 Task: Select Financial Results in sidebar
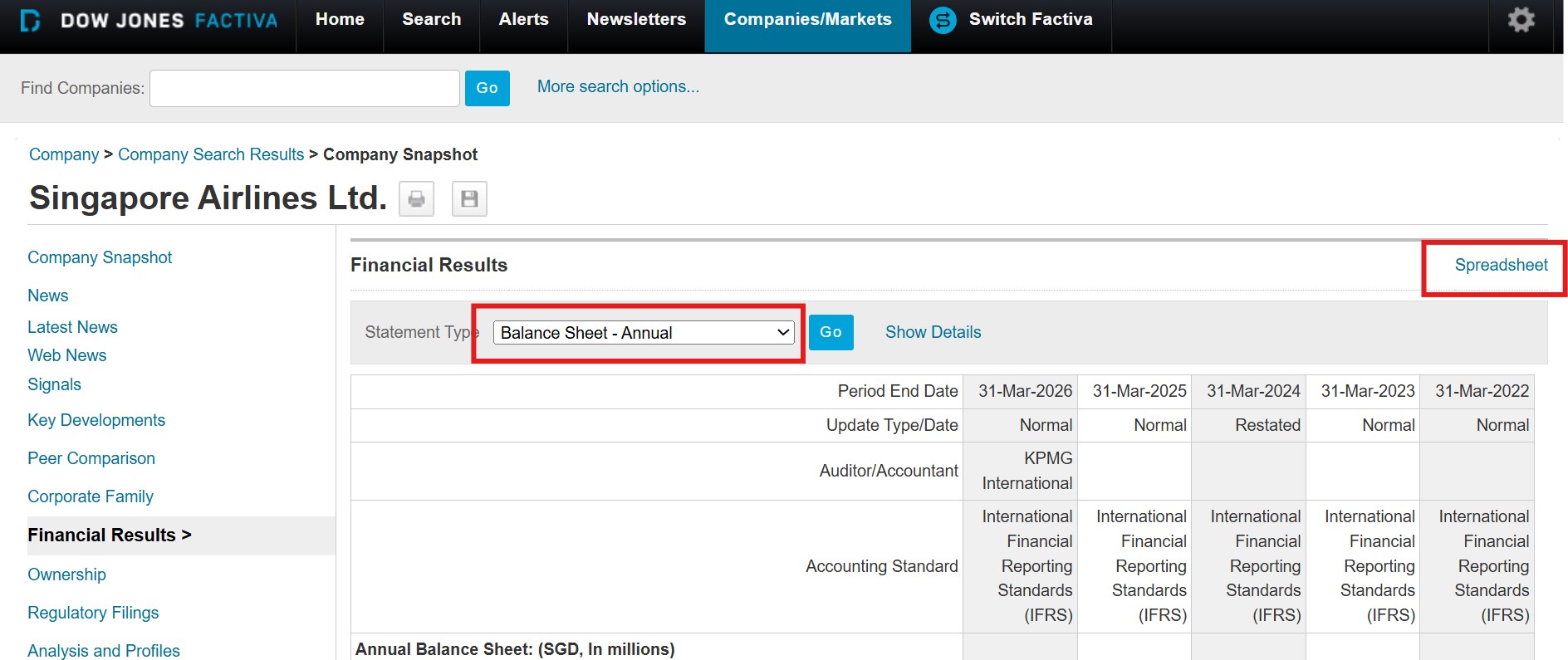click(110, 535)
